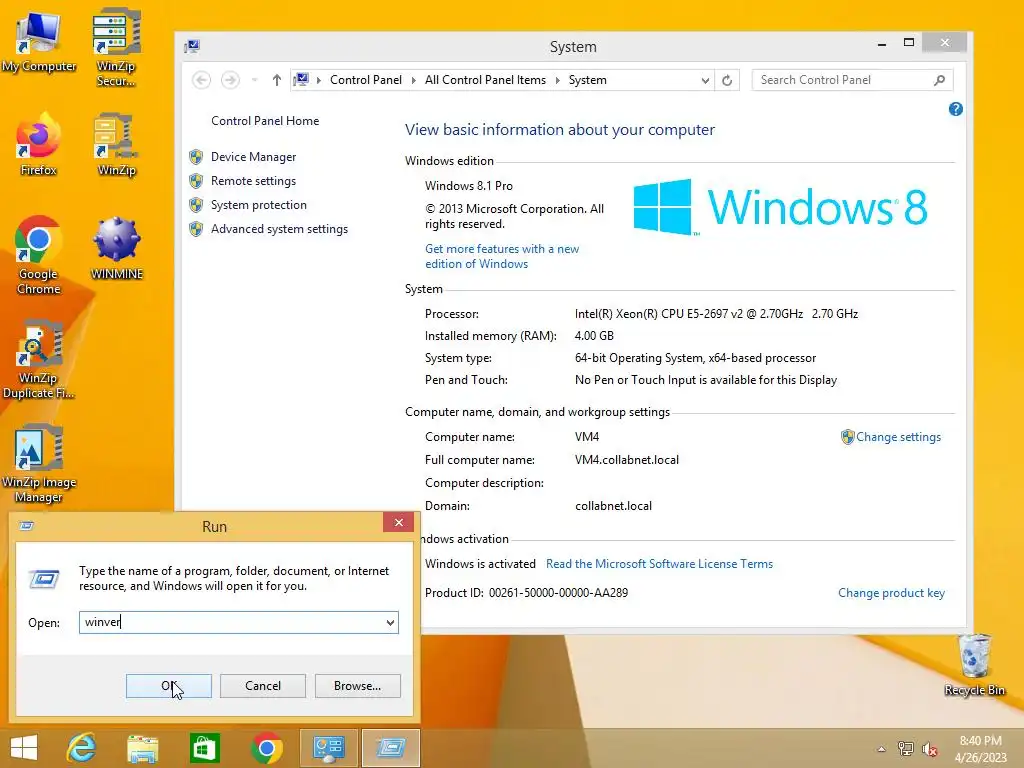Close the Run dialog

point(398,522)
